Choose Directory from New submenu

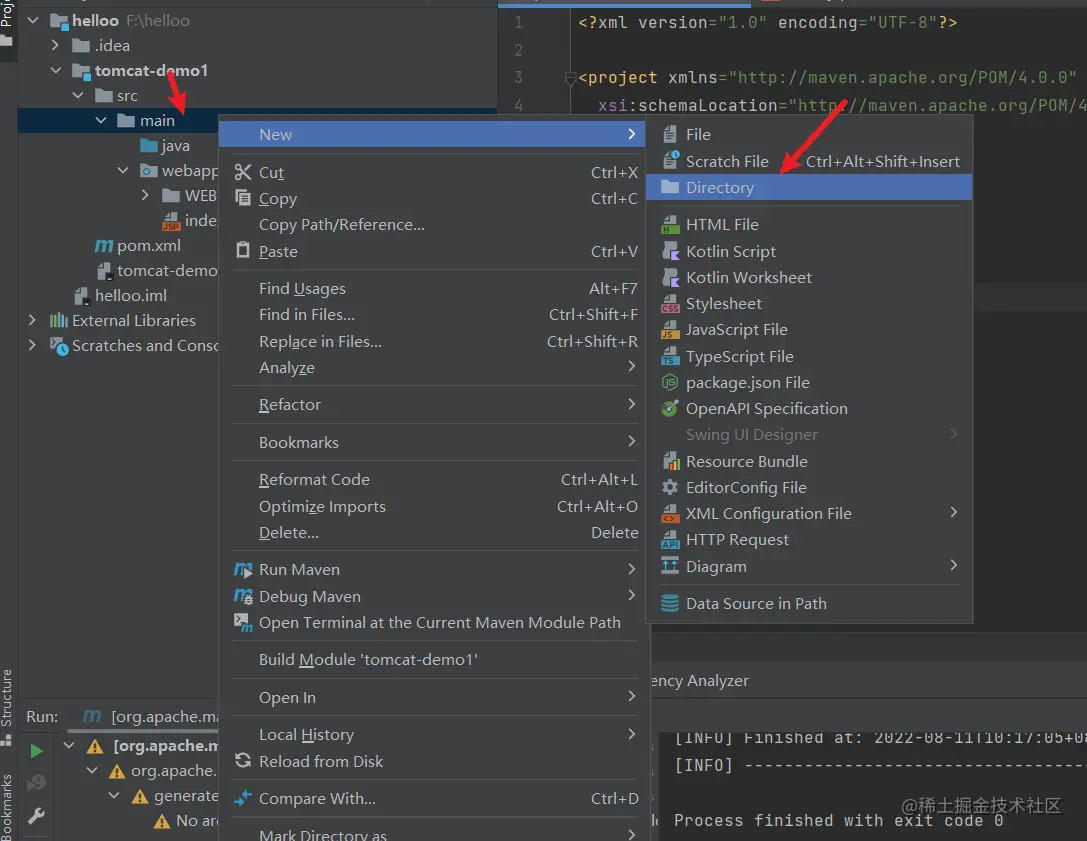(809, 187)
